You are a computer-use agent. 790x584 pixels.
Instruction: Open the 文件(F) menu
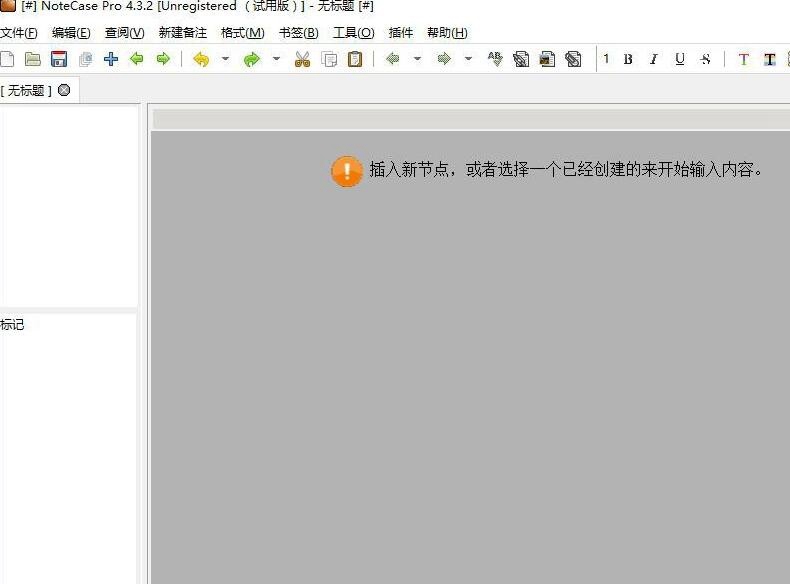[x=19, y=33]
